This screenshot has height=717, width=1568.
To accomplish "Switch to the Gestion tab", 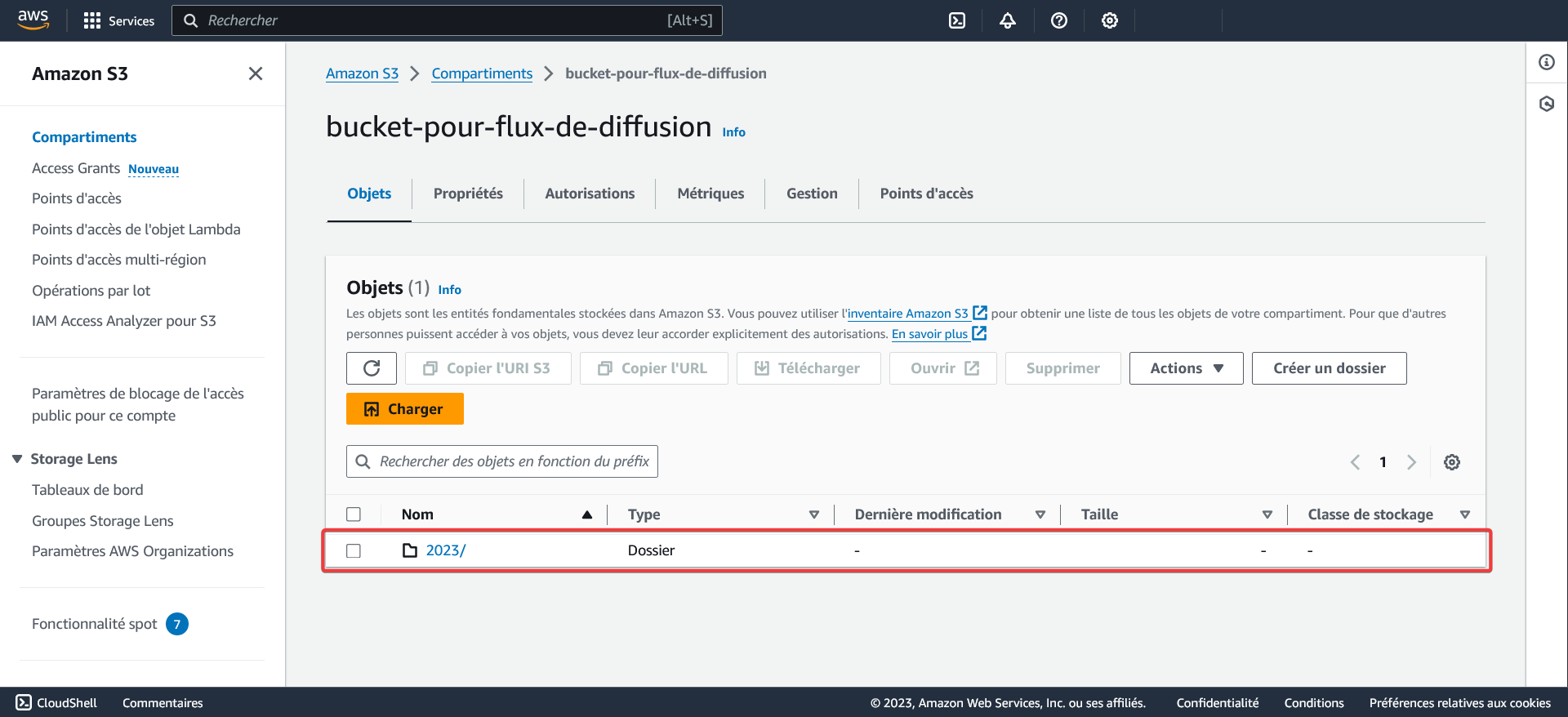I will pyautogui.click(x=812, y=194).
